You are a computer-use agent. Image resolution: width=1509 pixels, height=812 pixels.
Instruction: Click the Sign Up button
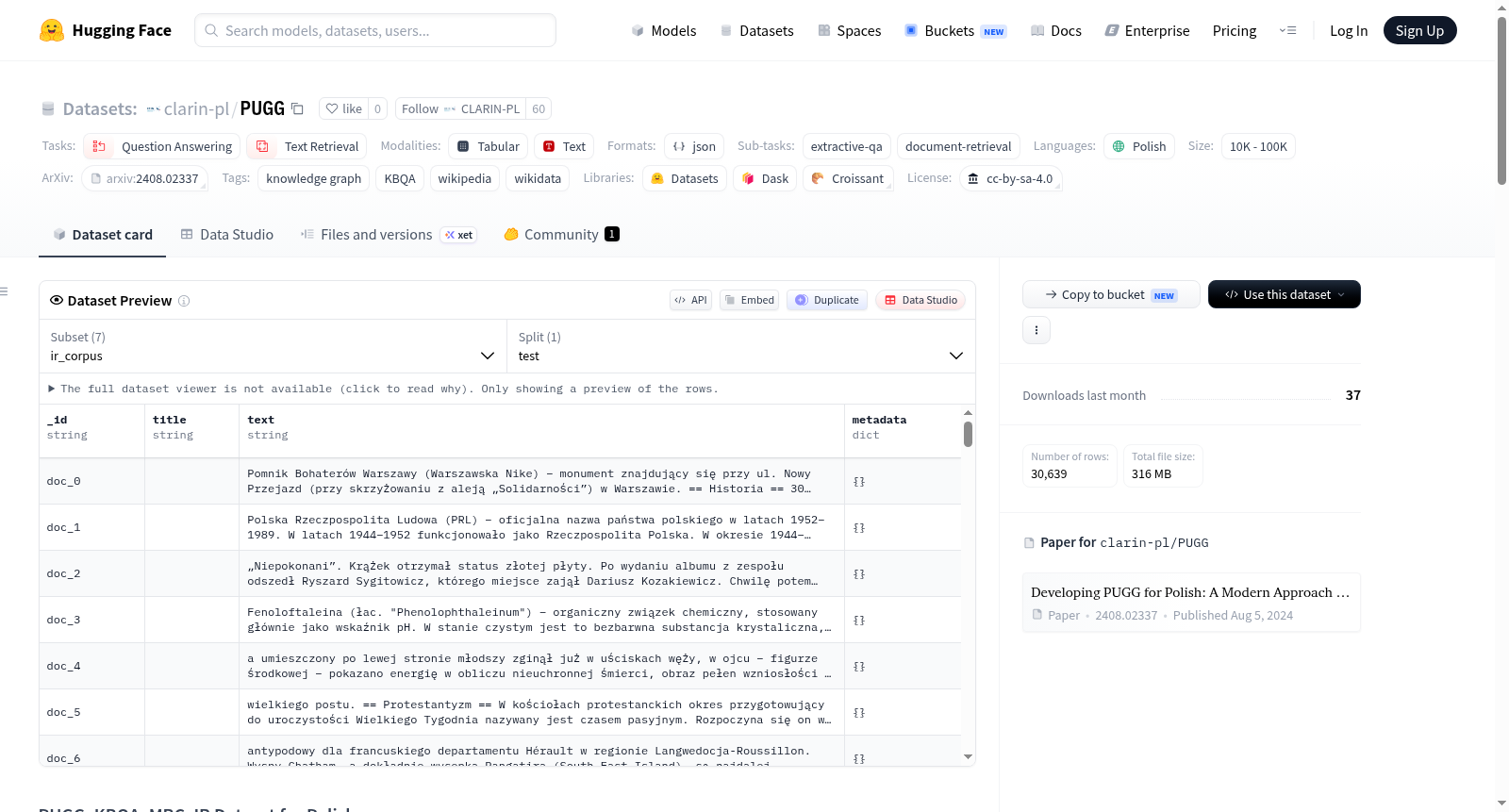1419,30
